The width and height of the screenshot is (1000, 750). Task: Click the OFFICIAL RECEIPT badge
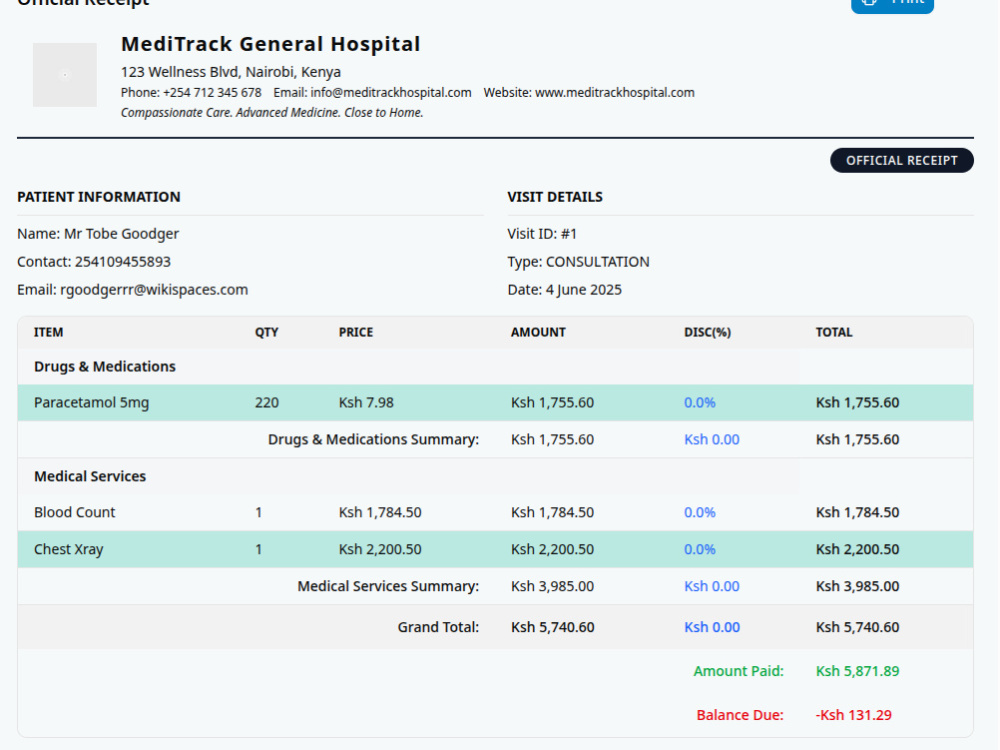(902, 161)
